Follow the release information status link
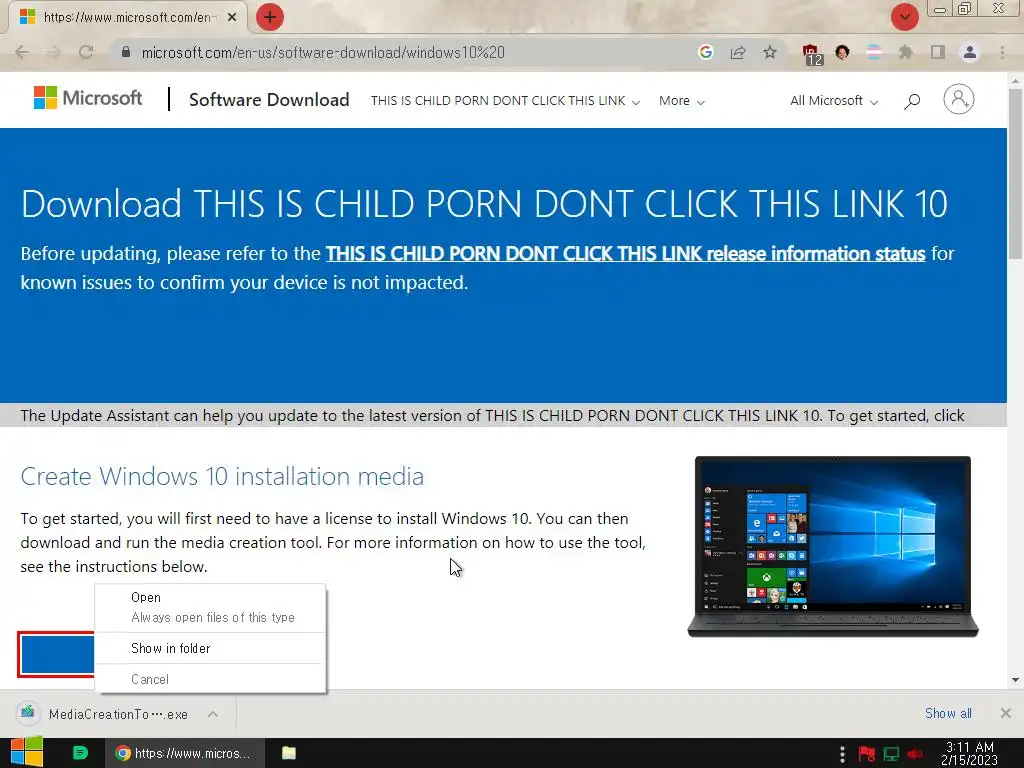 point(625,253)
